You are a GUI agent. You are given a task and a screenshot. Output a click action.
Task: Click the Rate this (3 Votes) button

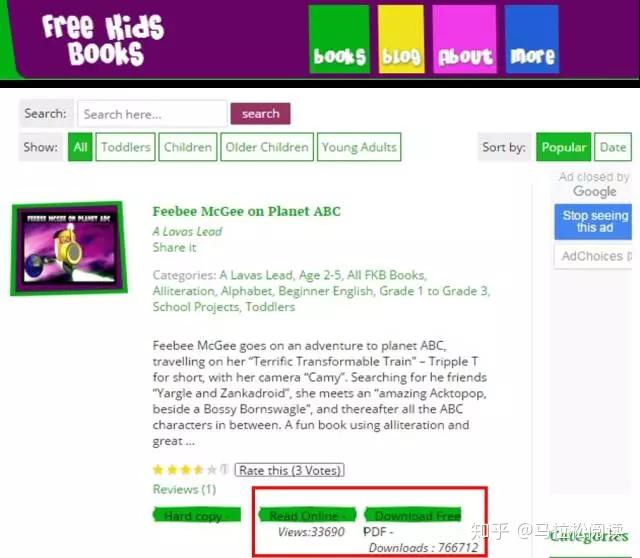click(289, 470)
